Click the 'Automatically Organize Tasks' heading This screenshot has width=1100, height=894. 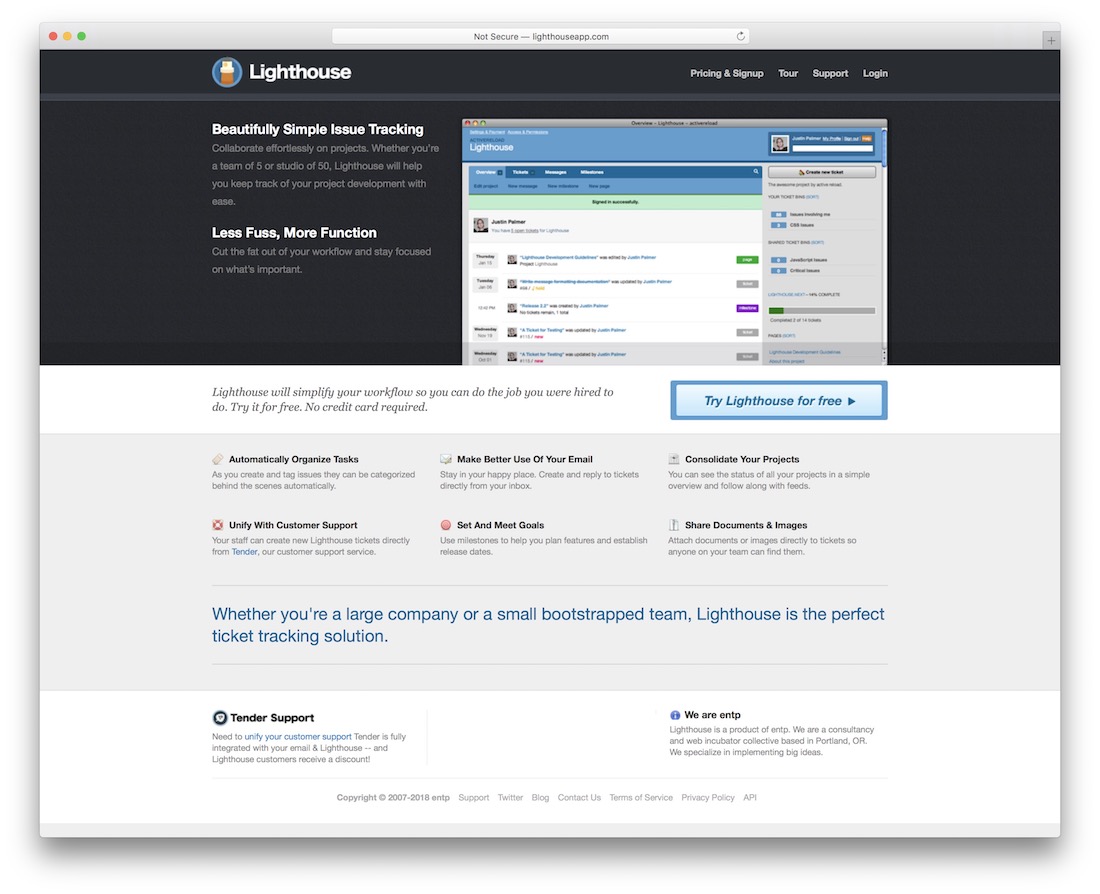click(x=293, y=459)
